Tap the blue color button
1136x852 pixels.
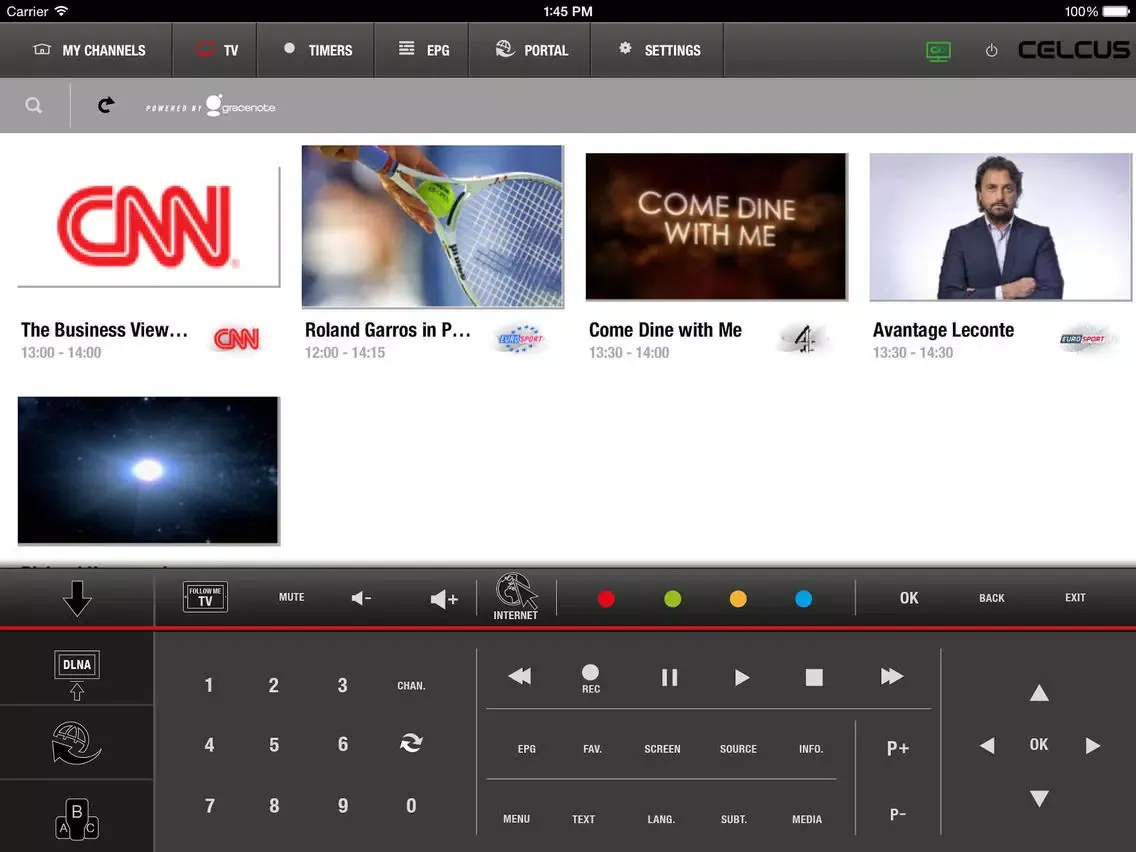[x=803, y=599]
